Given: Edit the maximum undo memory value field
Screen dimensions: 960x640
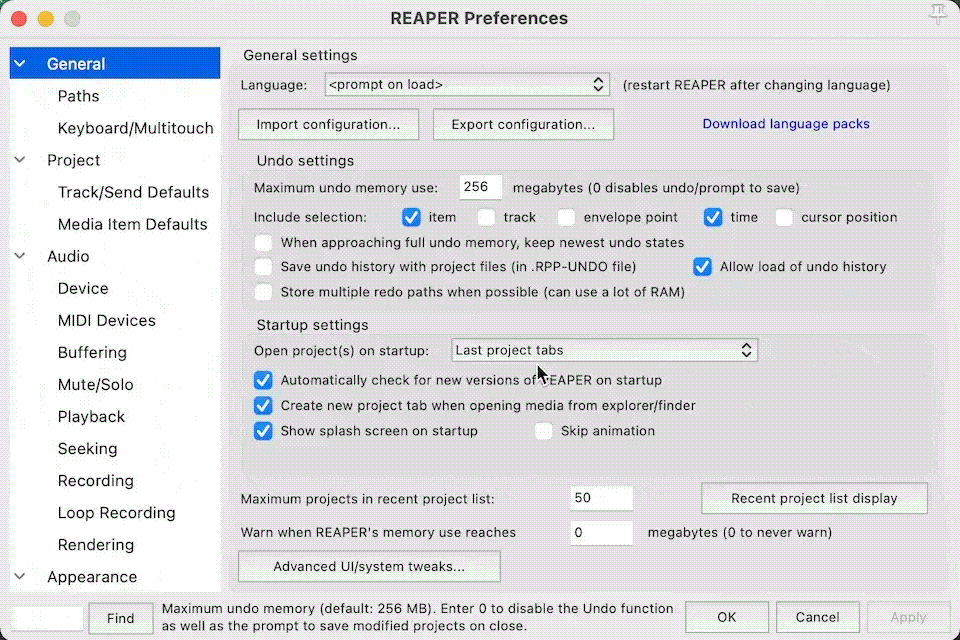Looking at the screenshot, I should pos(479,187).
